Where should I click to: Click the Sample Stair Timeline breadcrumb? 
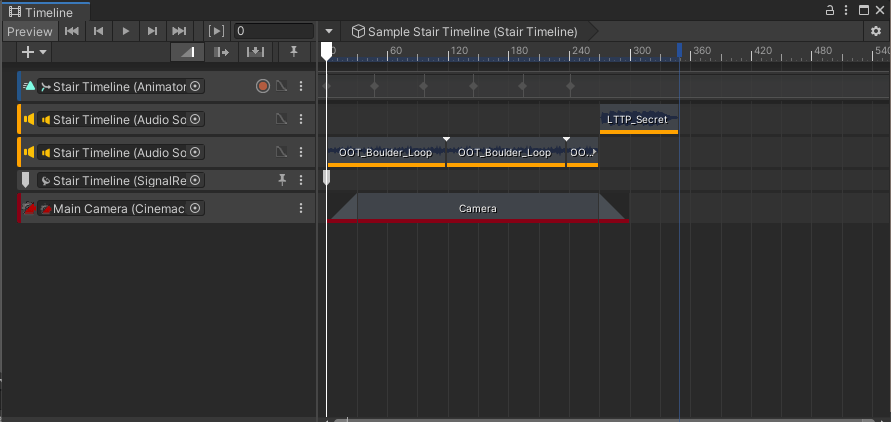click(x=464, y=31)
